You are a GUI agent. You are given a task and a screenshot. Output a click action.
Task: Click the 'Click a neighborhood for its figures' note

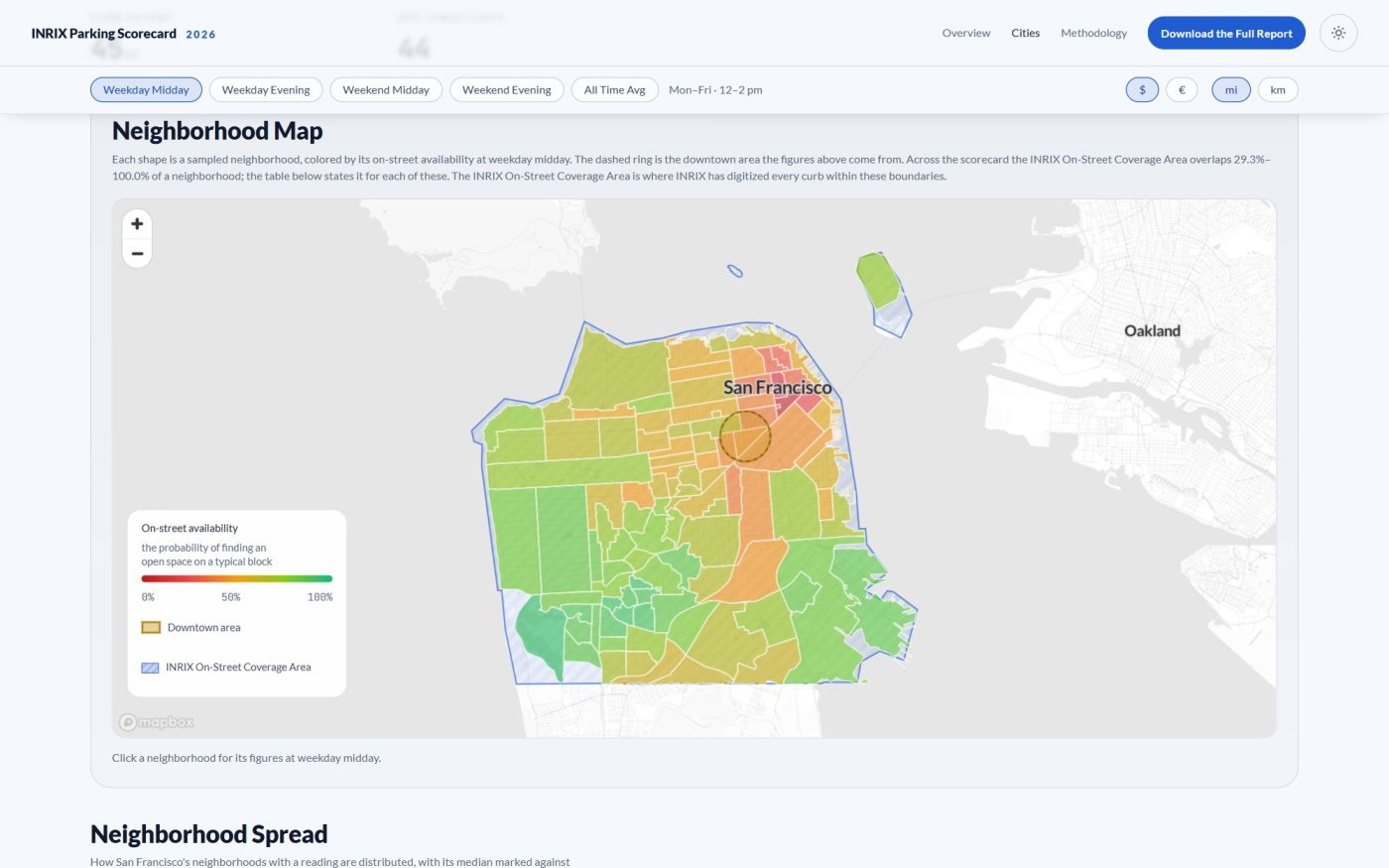tap(246, 758)
